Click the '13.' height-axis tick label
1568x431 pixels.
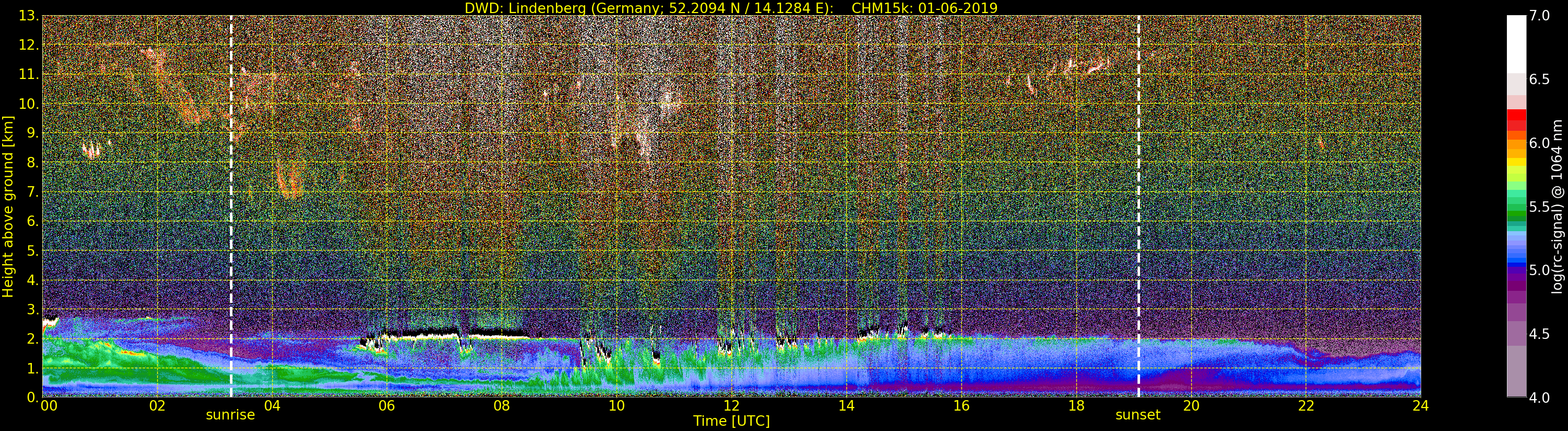[29, 16]
